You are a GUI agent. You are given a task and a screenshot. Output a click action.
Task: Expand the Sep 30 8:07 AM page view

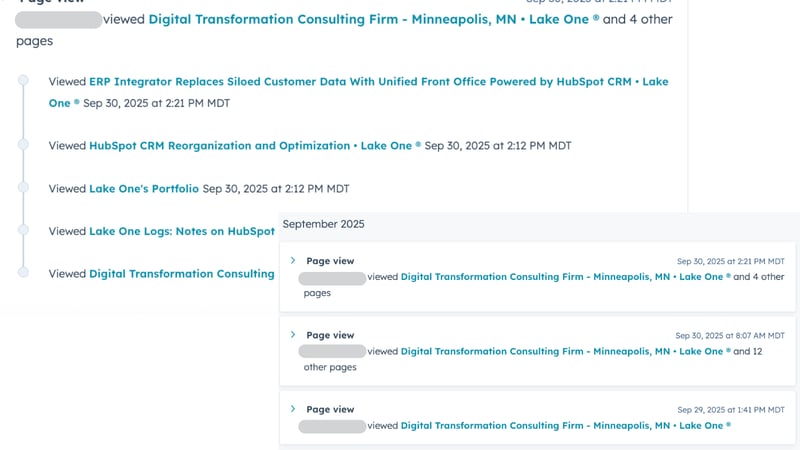tap(293, 335)
